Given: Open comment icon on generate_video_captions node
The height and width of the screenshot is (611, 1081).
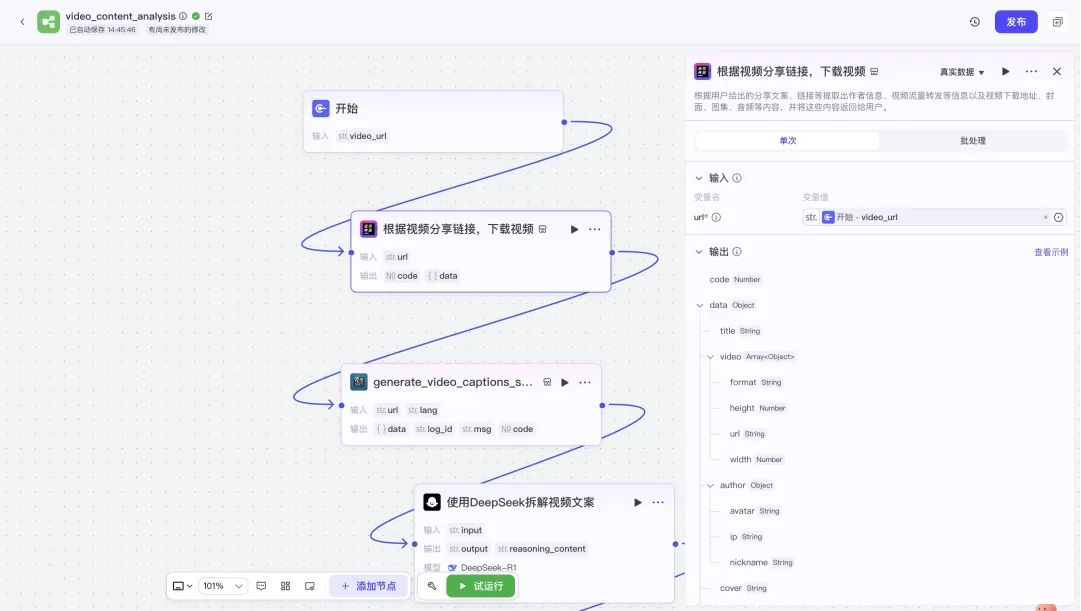Looking at the screenshot, I should coord(547,382).
